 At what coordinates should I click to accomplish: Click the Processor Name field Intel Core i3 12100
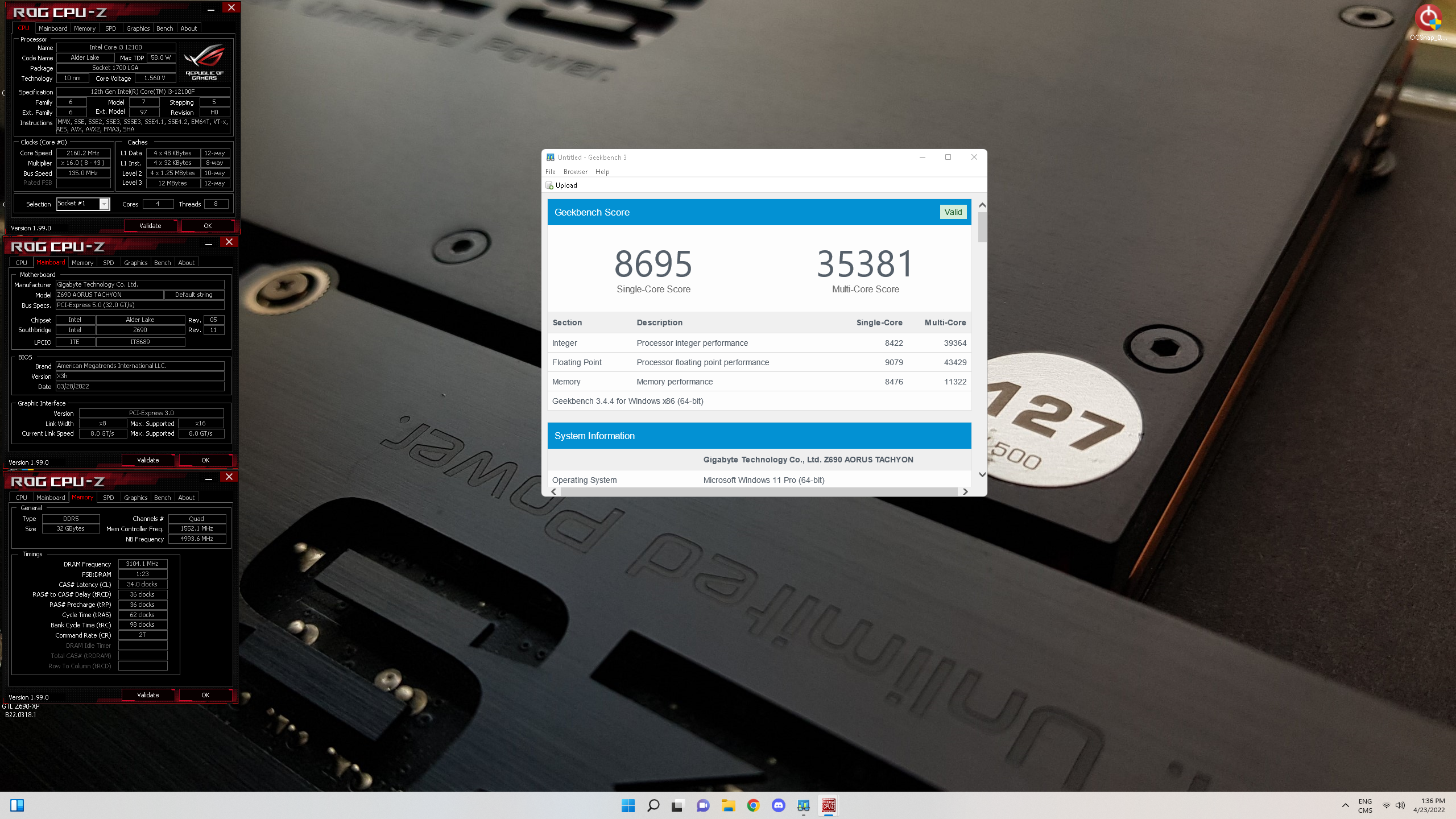pos(115,47)
